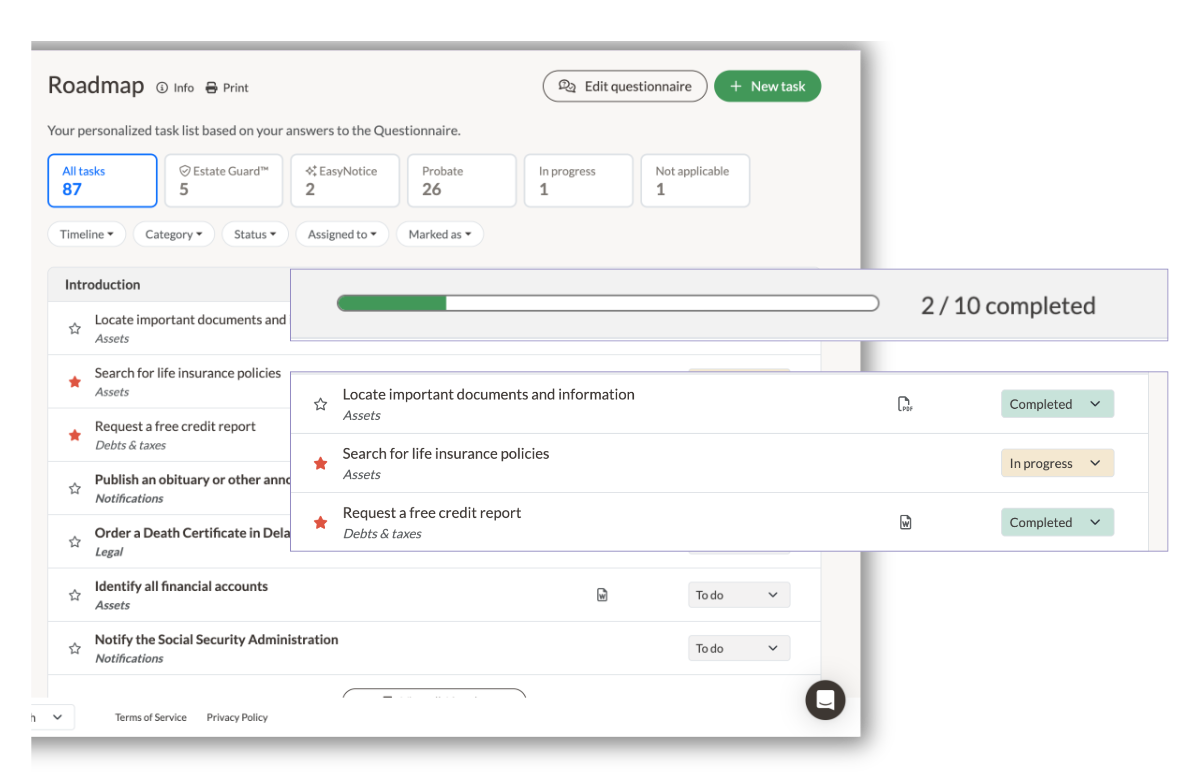Image resolution: width=1189 pixels, height=780 pixels.
Task: Open In progress status dropdown for life insurance
Action: (x=1057, y=463)
